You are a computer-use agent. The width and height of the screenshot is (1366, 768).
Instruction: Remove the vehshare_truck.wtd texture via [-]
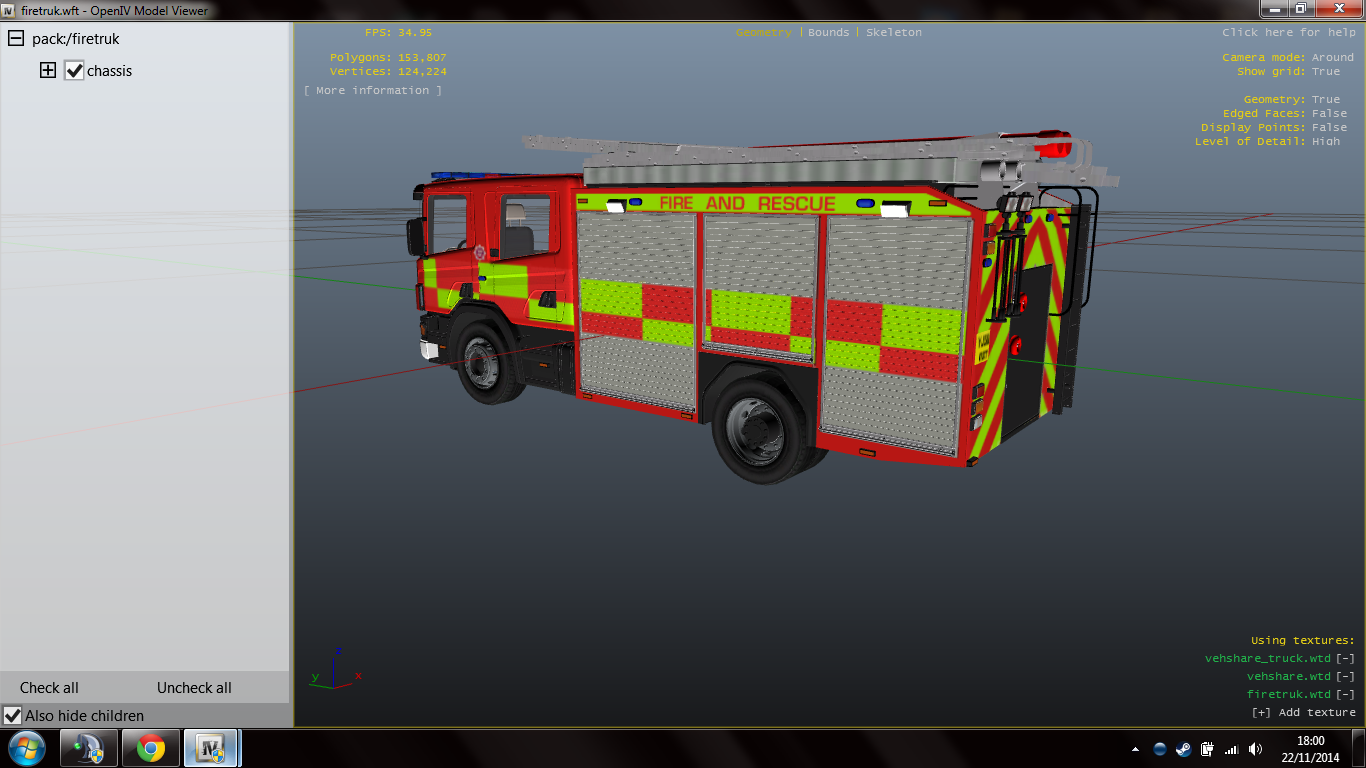tap(1345, 658)
